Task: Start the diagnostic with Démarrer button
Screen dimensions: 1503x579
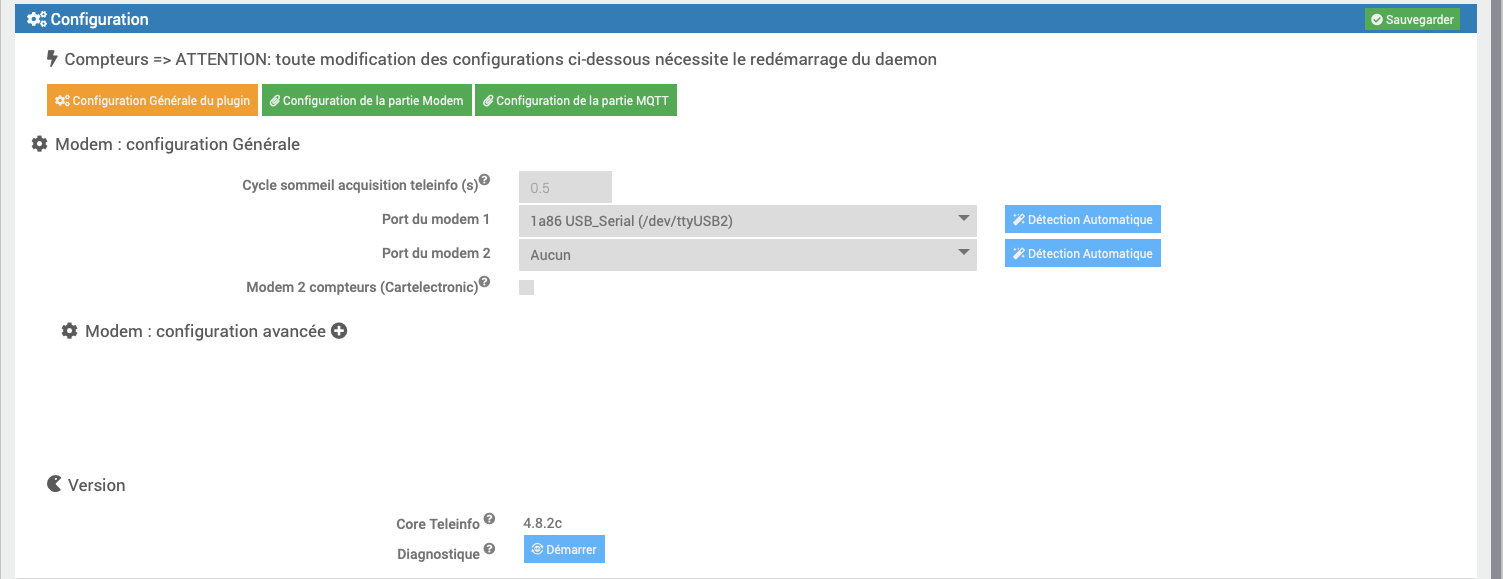Action: pyautogui.click(x=564, y=550)
